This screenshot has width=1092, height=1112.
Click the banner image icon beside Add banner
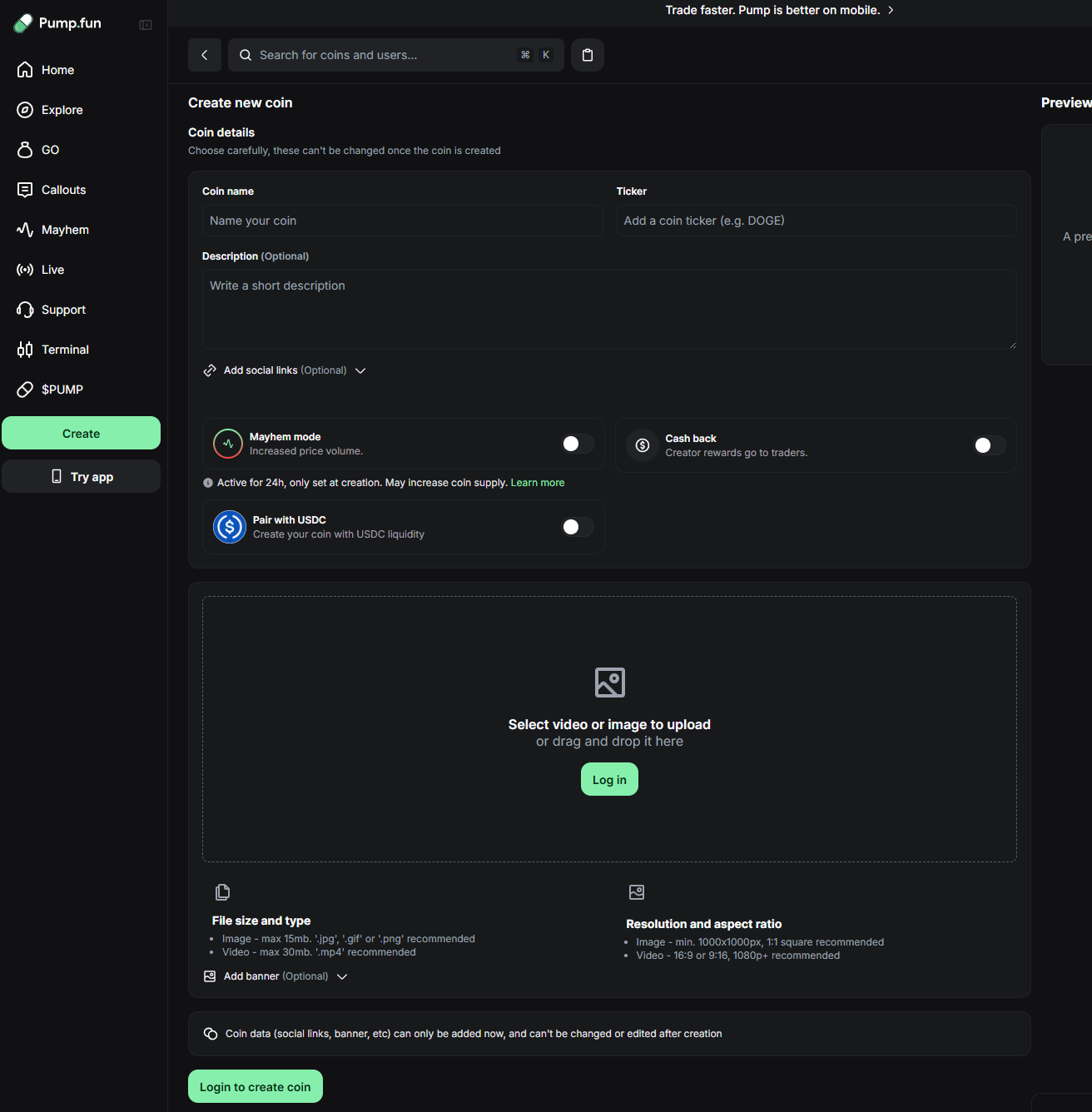coord(210,976)
